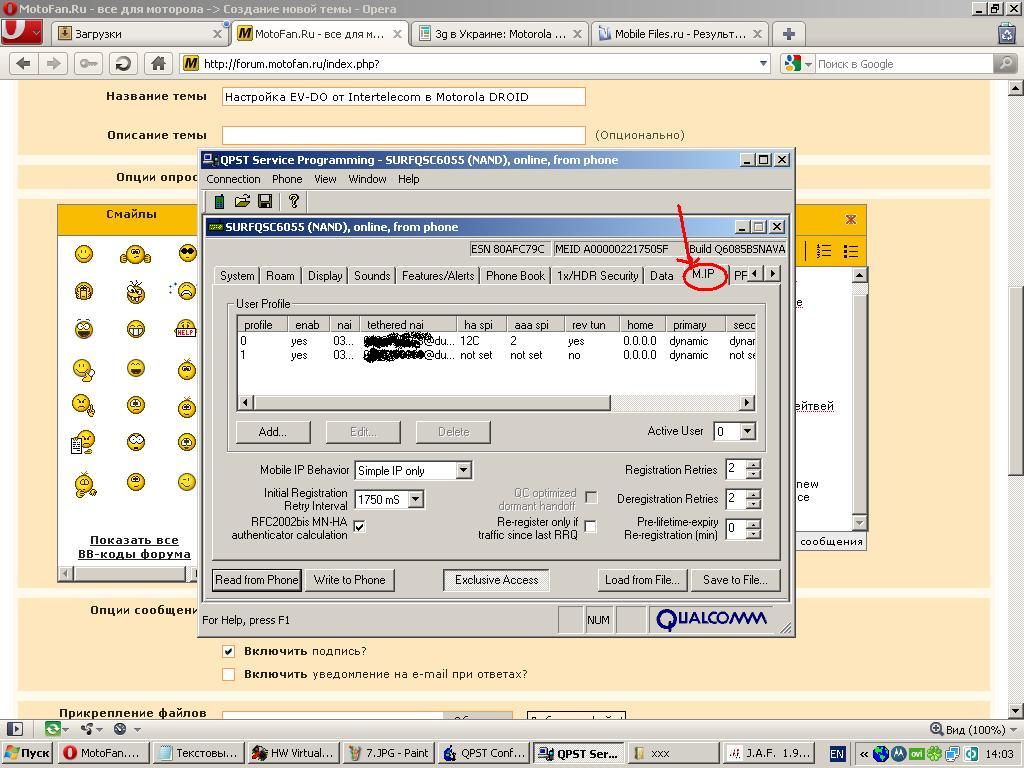The image size is (1024, 768).
Task: Go to the Opera home page icon
Action: tap(158, 63)
